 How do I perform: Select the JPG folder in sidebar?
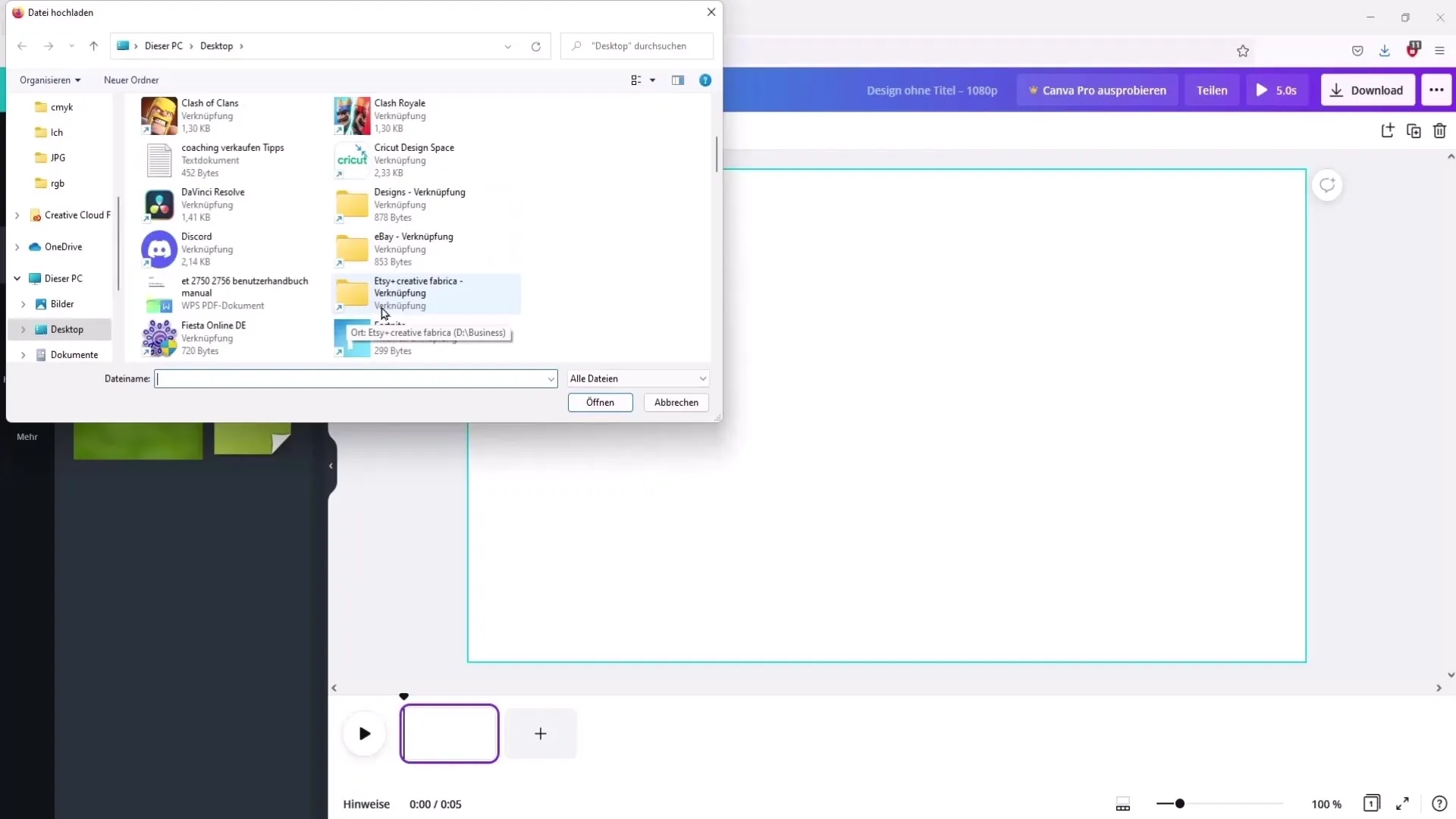pos(58,158)
